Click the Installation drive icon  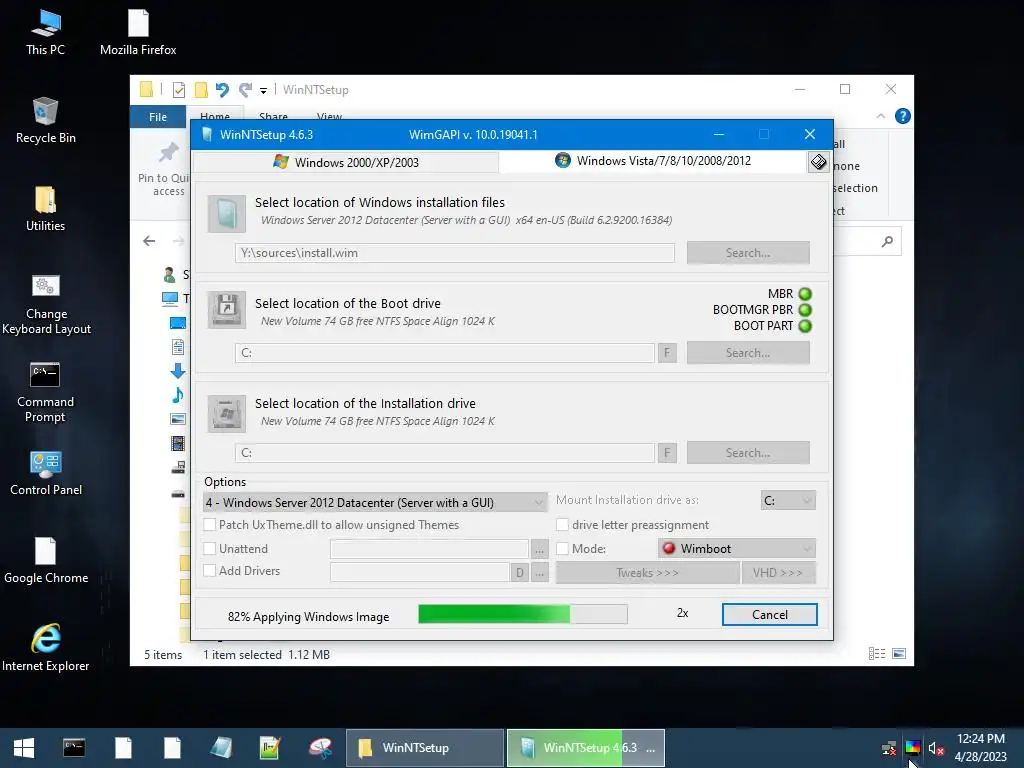click(227, 413)
